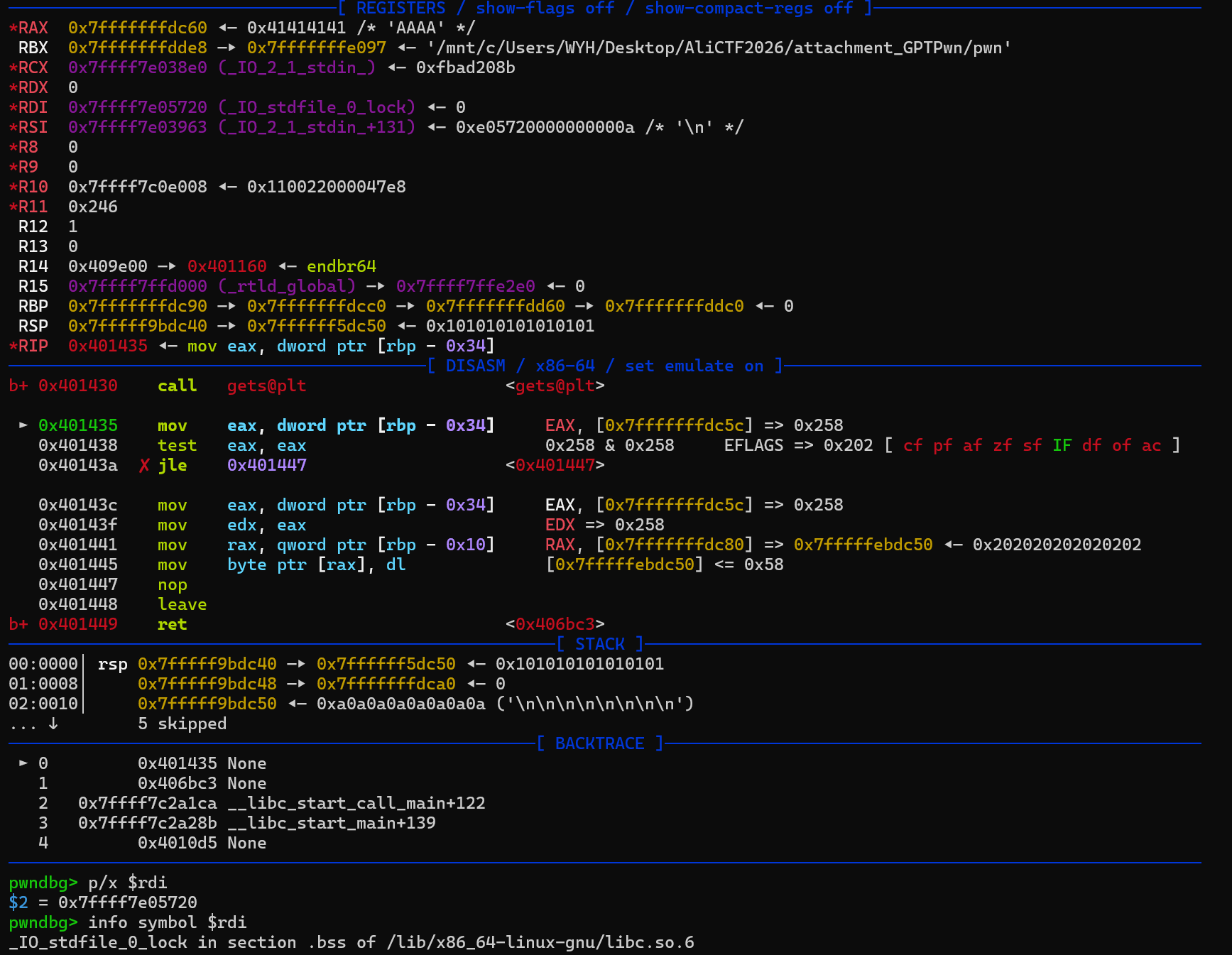The image size is (1232, 955).
Task: Click the b+ breakpoint marker at 0x401430
Action: click(x=18, y=386)
